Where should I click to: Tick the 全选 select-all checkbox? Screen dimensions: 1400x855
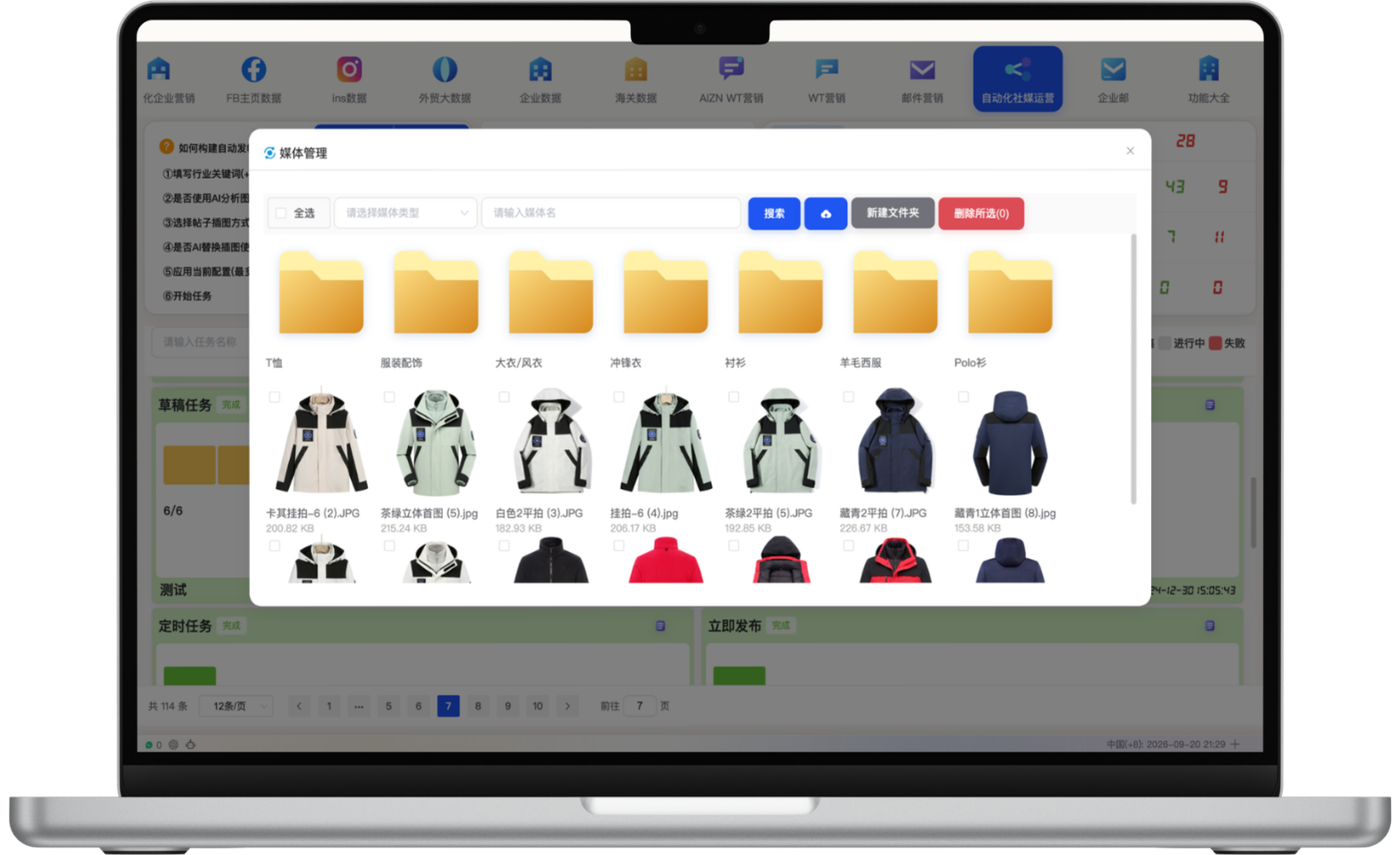(281, 213)
